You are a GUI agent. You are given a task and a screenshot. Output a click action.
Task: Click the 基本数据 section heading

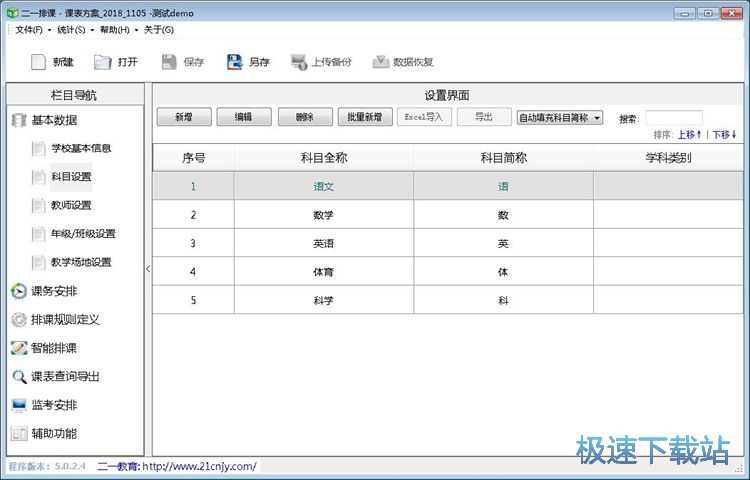coord(55,120)
